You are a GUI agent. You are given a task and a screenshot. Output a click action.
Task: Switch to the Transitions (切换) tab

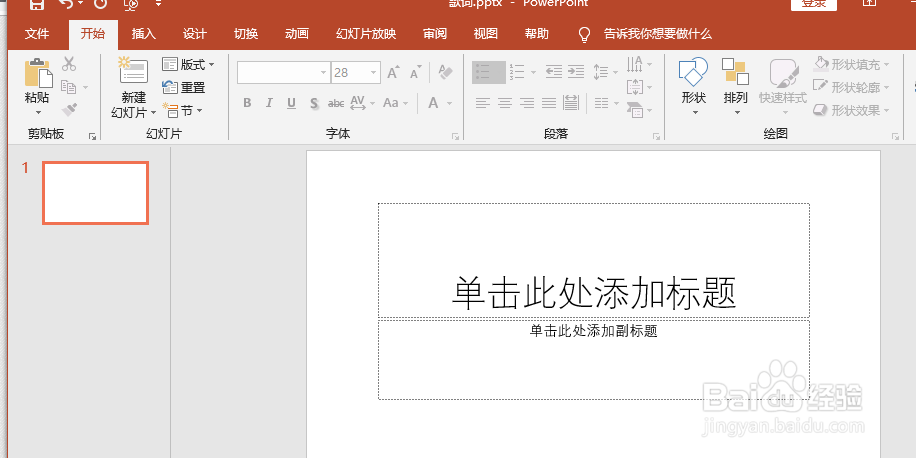click(246, 34)
